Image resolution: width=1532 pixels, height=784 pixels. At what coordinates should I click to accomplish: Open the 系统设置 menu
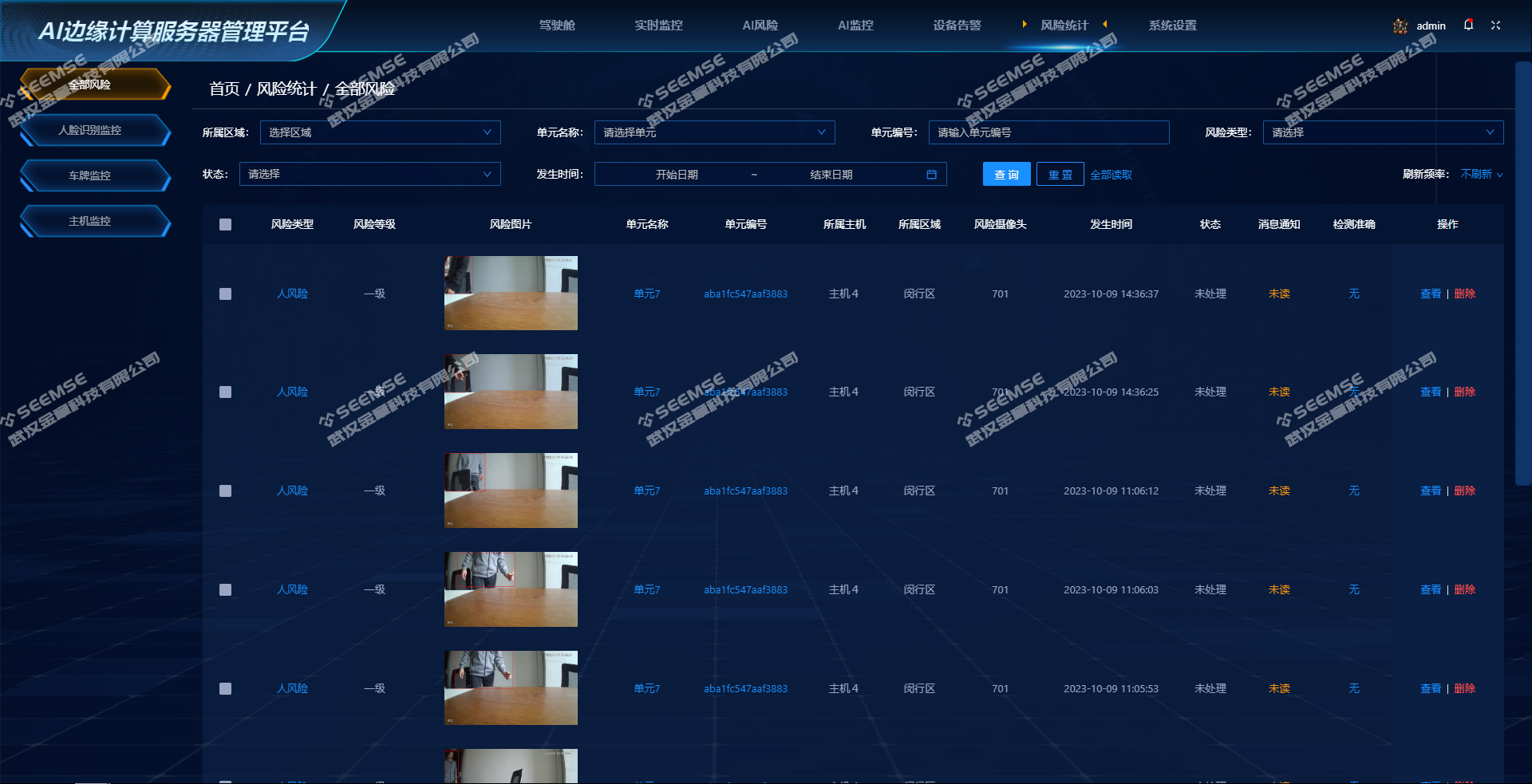(1172, 26)
